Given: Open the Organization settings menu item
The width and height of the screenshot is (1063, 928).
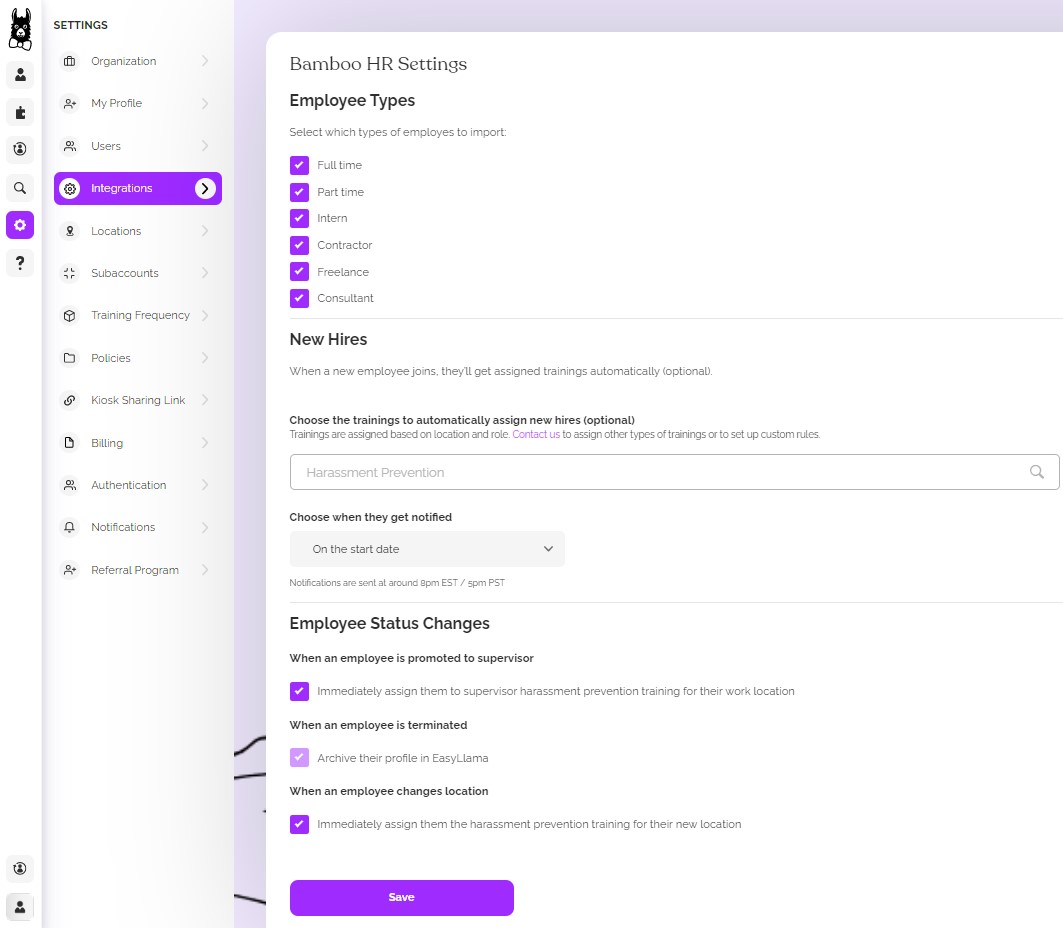Looking at the screenshot, I should [138, 61].
